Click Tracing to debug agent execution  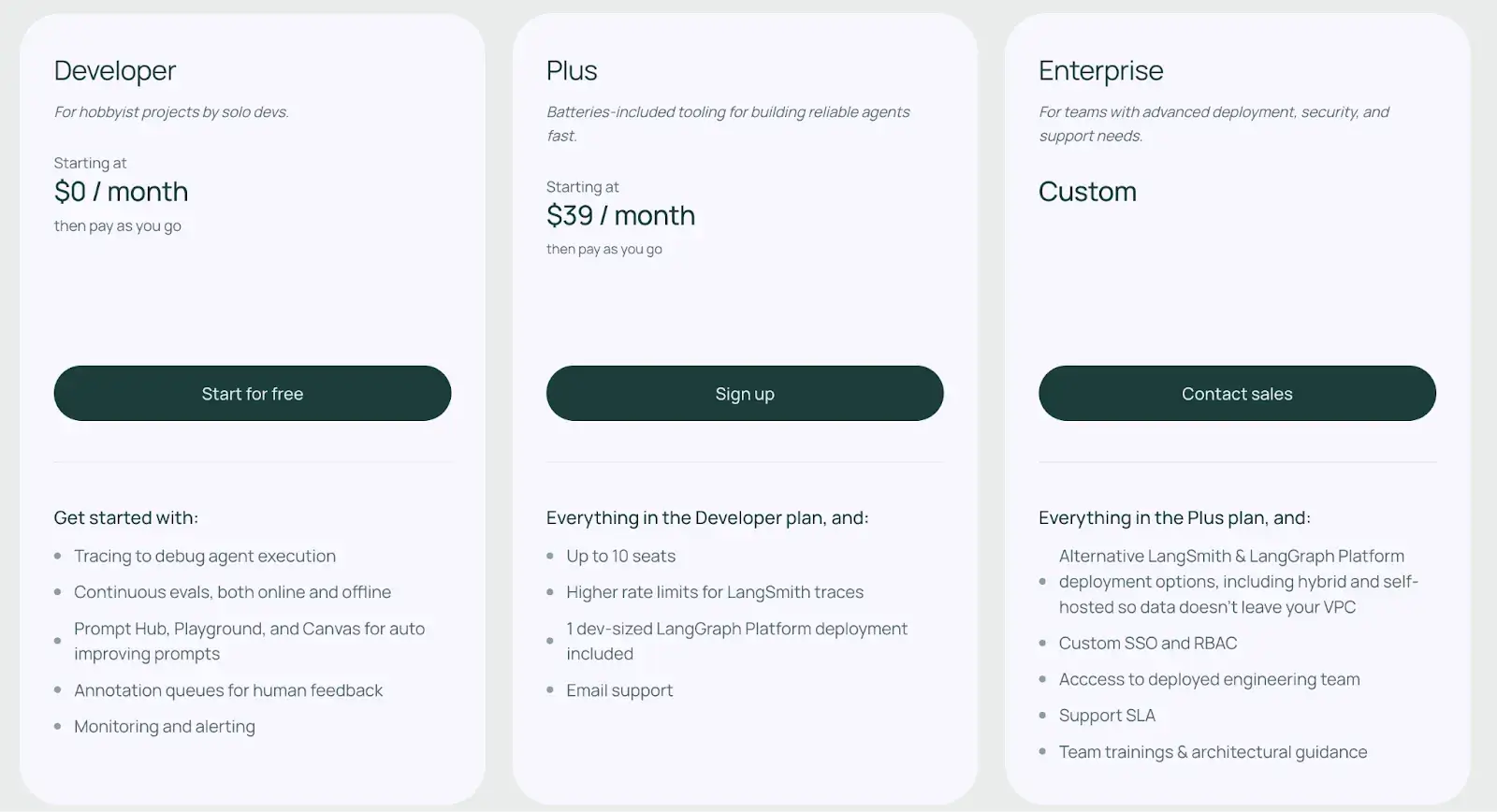click(x=205, y=557)
